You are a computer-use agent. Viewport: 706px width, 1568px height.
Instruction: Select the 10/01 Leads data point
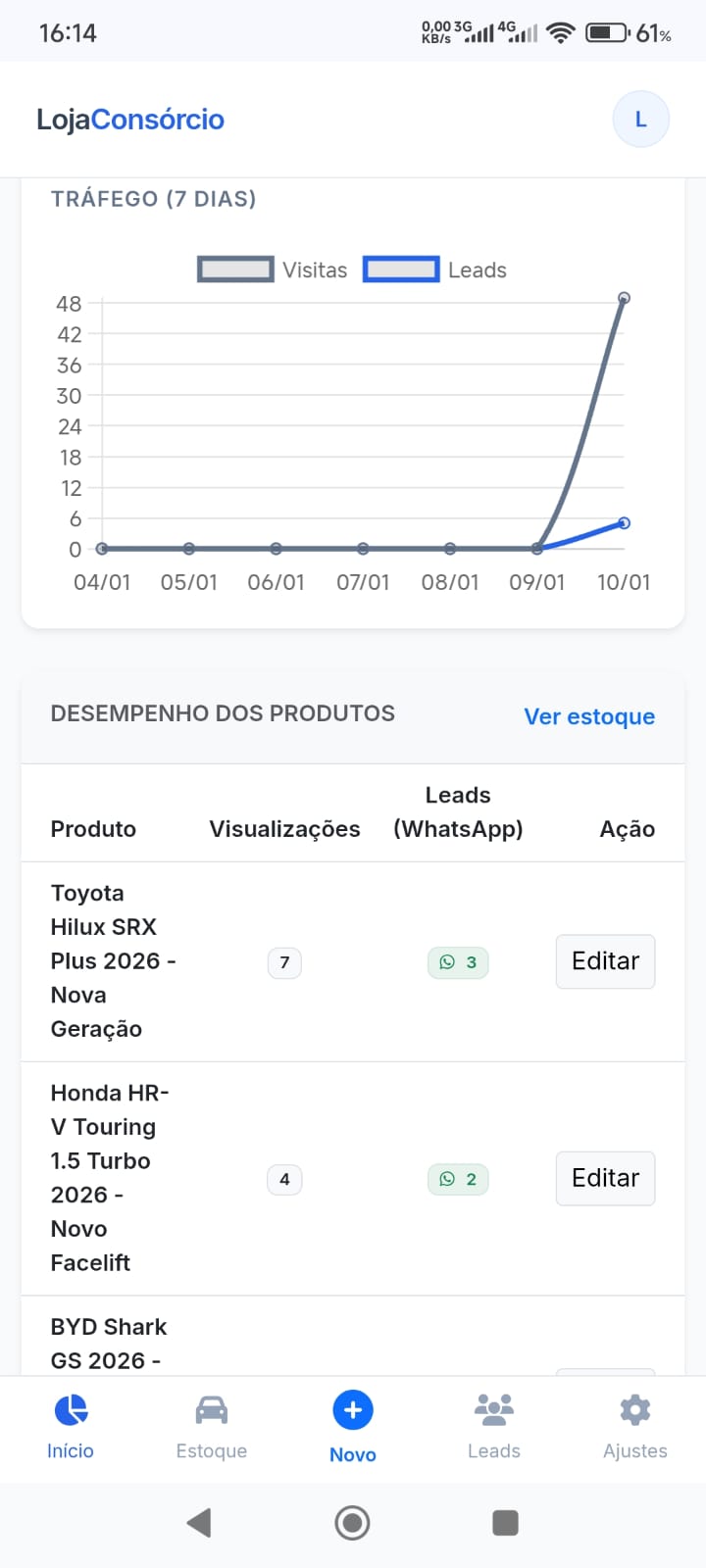[x=624, y=523]
